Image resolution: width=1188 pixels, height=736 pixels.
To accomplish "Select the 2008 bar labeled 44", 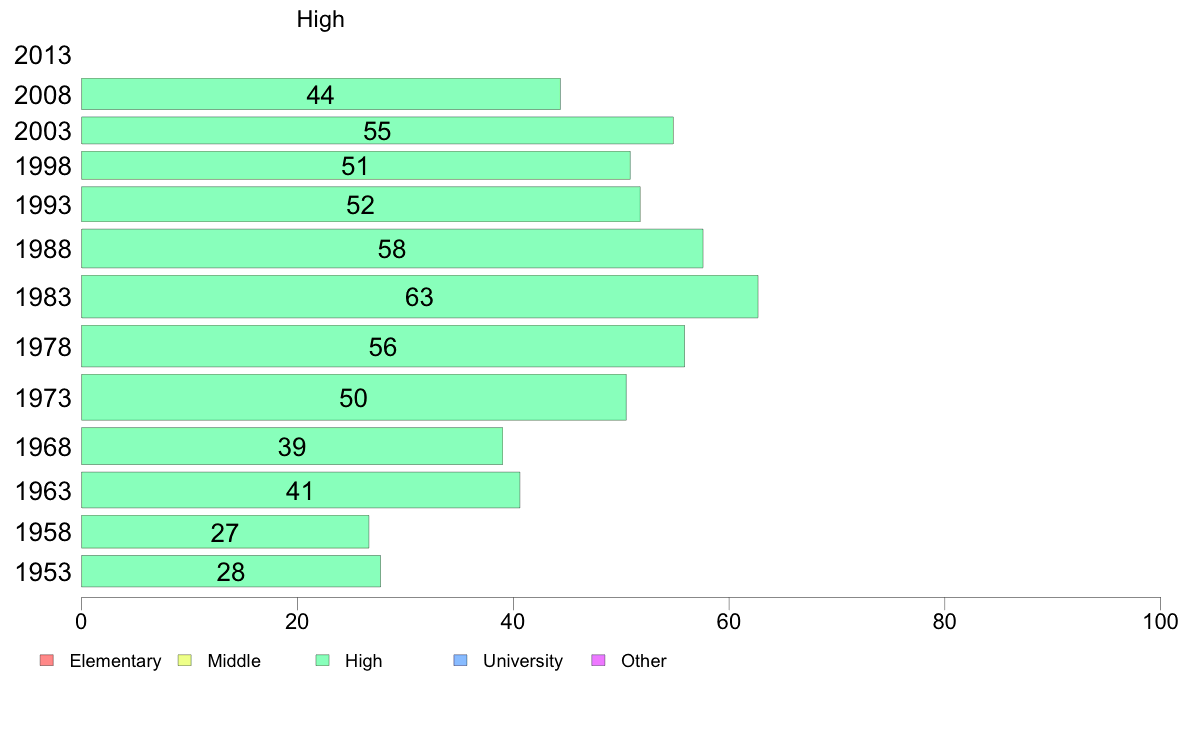I will pos(320,94).
